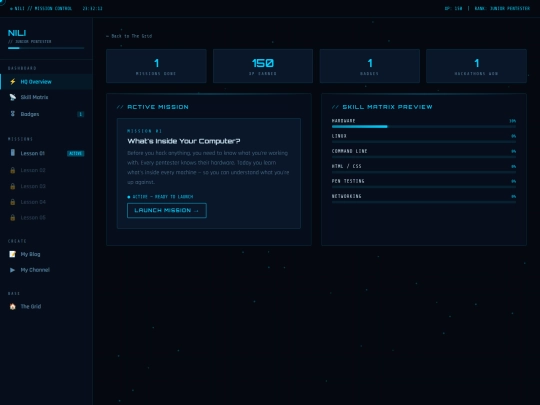
Task: Click the "Active – Ready to Launch" status
Action: point(160,197)
